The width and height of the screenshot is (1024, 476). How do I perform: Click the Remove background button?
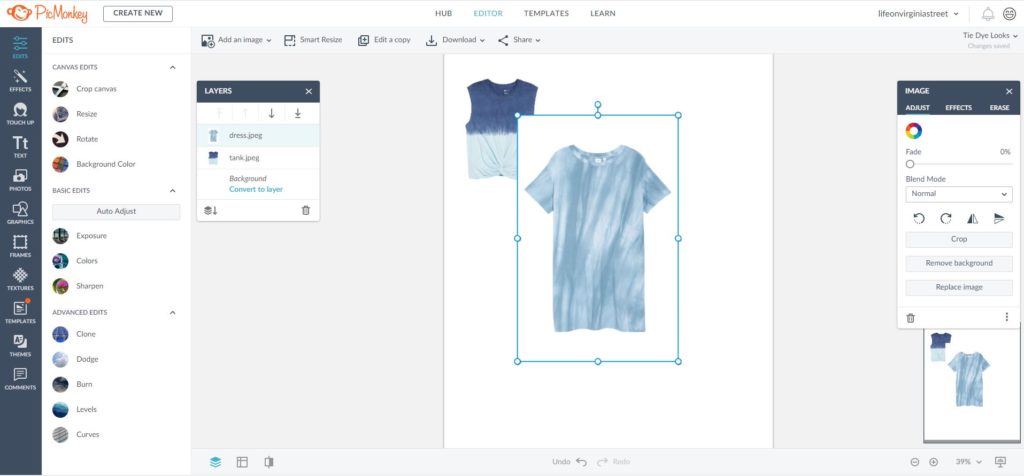[958, 263]
